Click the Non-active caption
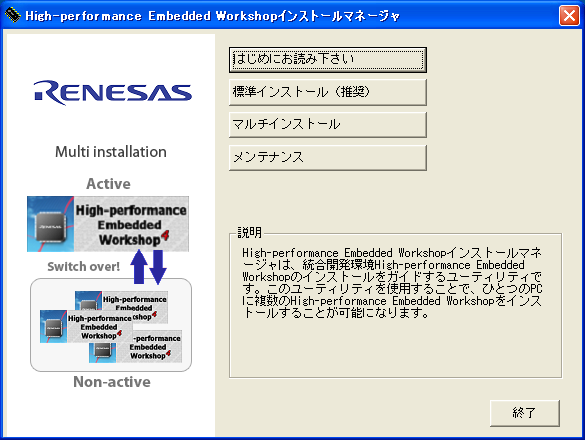Screen dimensions: 585x440 112,382
